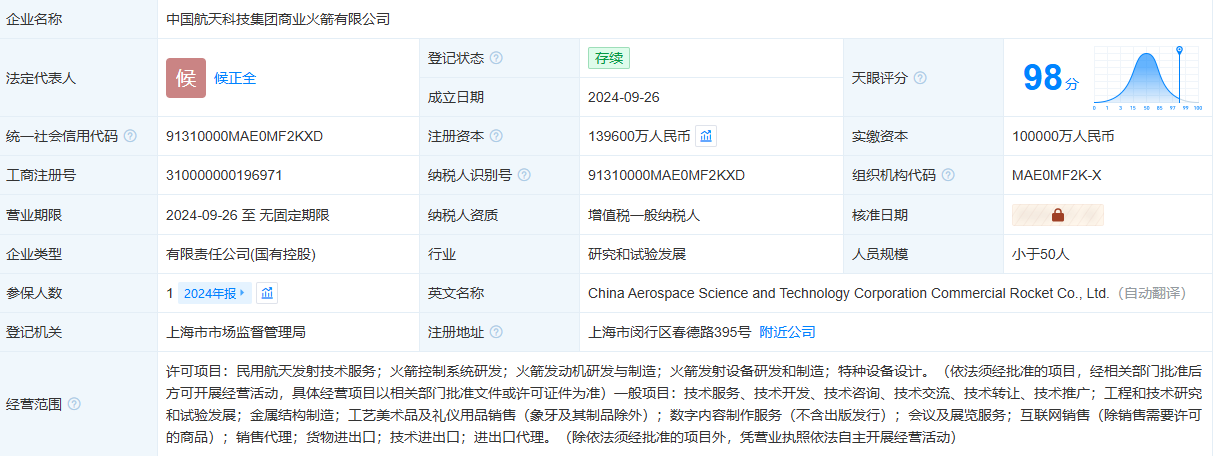
Task: Click the help icon beside 经营范围
Action: pyautogui.click(x=74, y=404)
